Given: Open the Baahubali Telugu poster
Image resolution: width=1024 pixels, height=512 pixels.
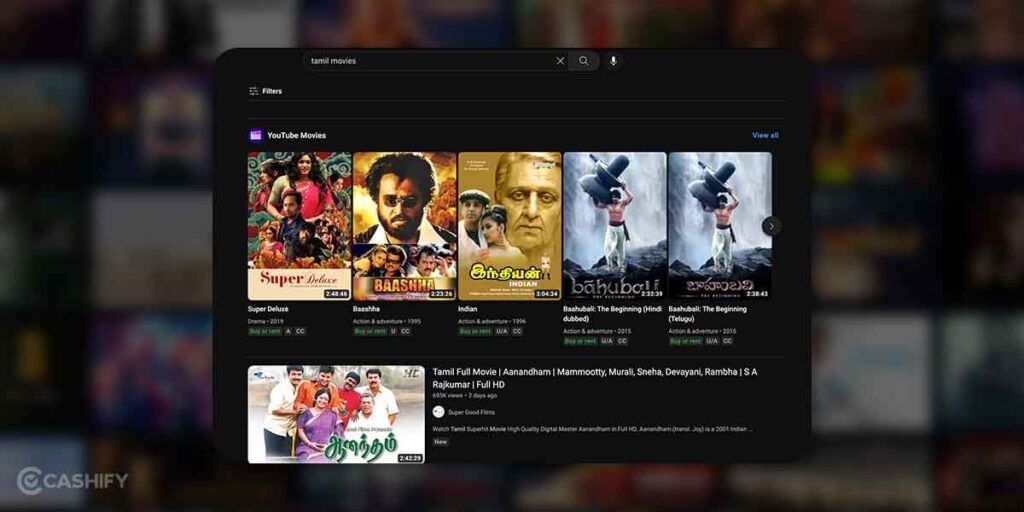Looking at the screenshot, I should pyautogui.click(x=720, y=226).
